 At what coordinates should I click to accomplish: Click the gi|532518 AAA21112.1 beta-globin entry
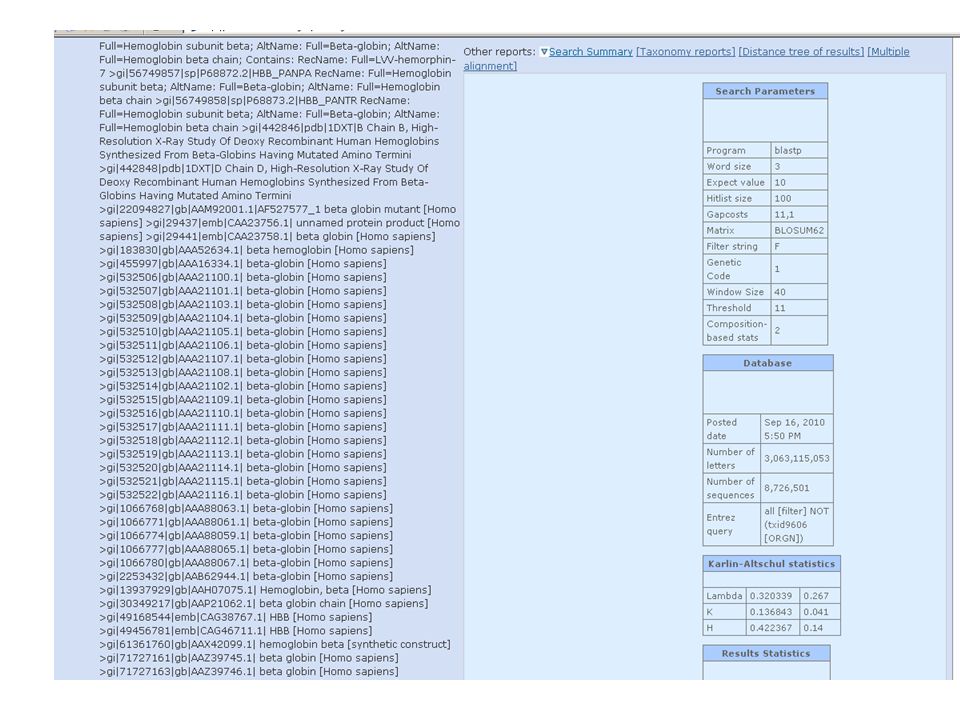tap(242, 441)
